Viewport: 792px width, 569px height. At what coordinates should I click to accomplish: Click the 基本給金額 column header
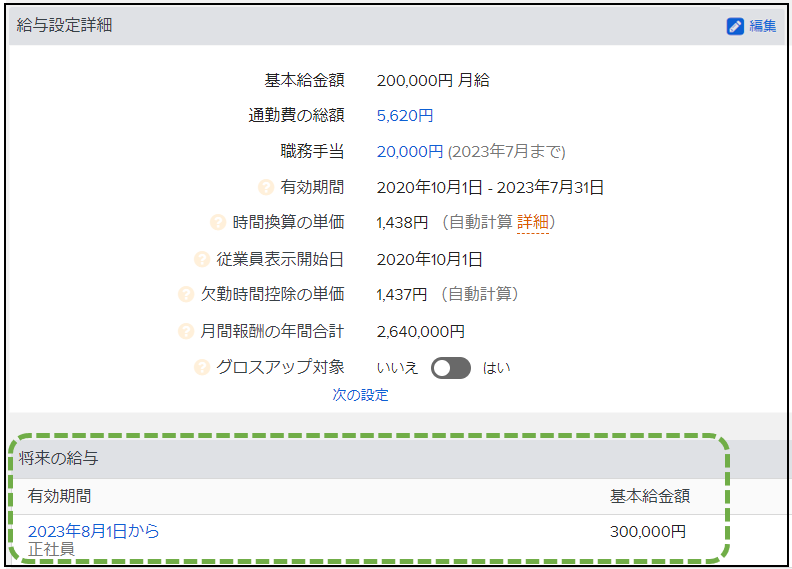[649, 496]
